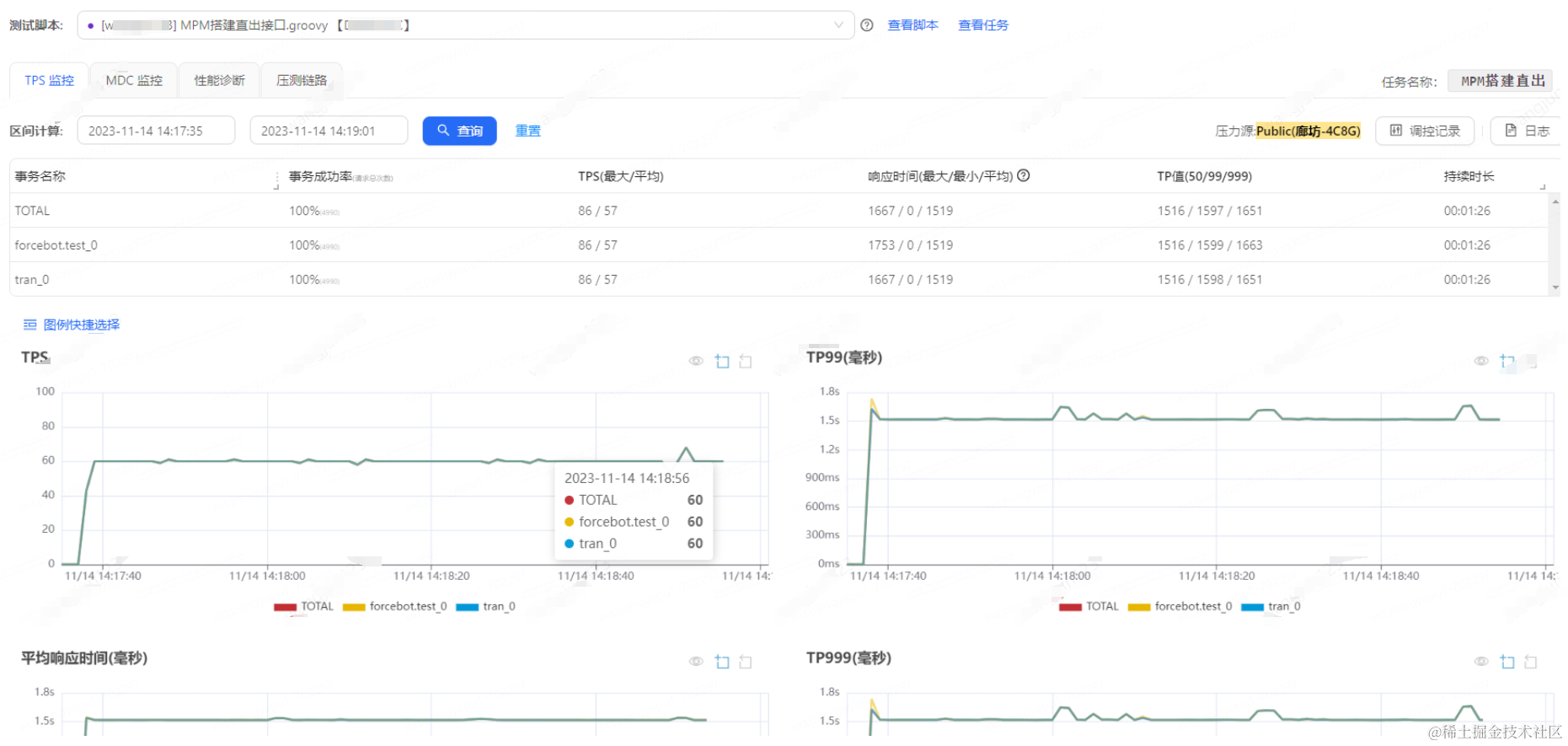Toggle forcebot.test_0 legend in TPS chart
Viewport: 1568px width, 746px height.
(x=395, y=606)
